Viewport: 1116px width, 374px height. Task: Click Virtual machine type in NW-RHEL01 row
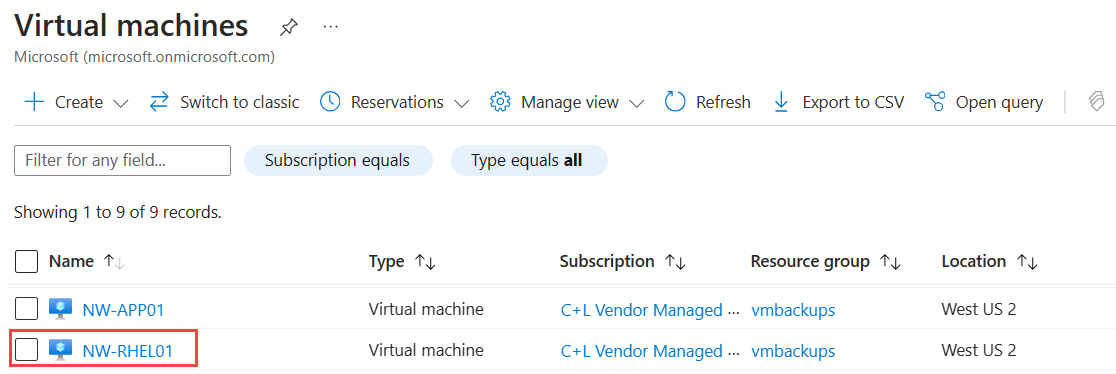tap(426, 350)
